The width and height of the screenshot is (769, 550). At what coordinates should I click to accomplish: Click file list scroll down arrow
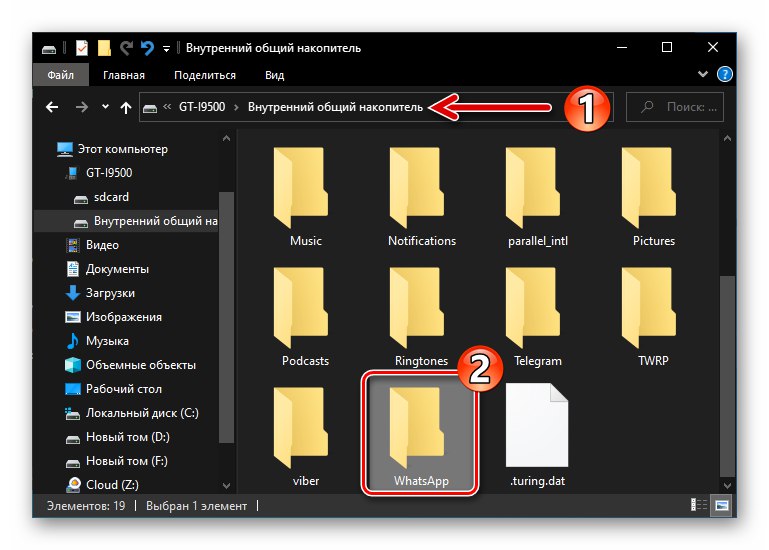click(727, 486)
